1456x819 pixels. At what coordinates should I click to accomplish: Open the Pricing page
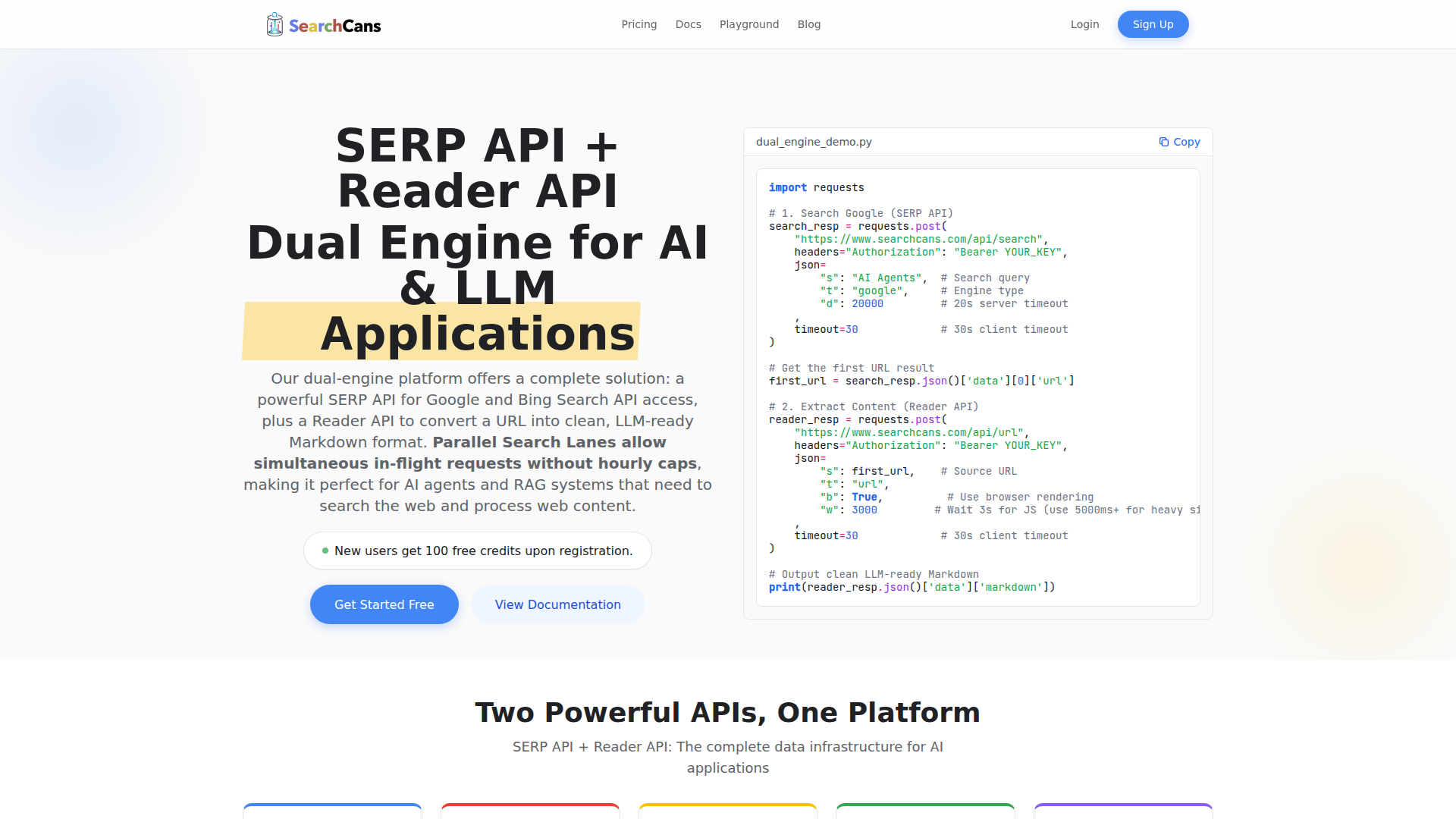[639, 24]
